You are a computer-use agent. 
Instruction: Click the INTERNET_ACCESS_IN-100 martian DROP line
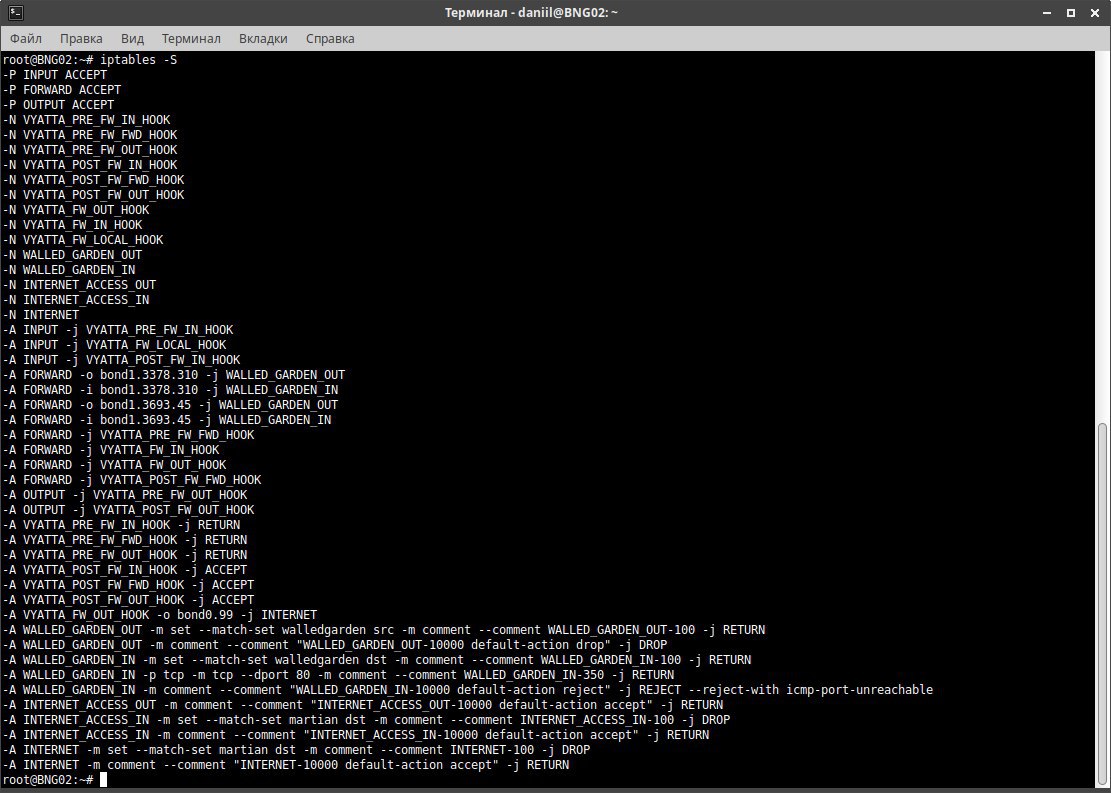tap(366, 720)
